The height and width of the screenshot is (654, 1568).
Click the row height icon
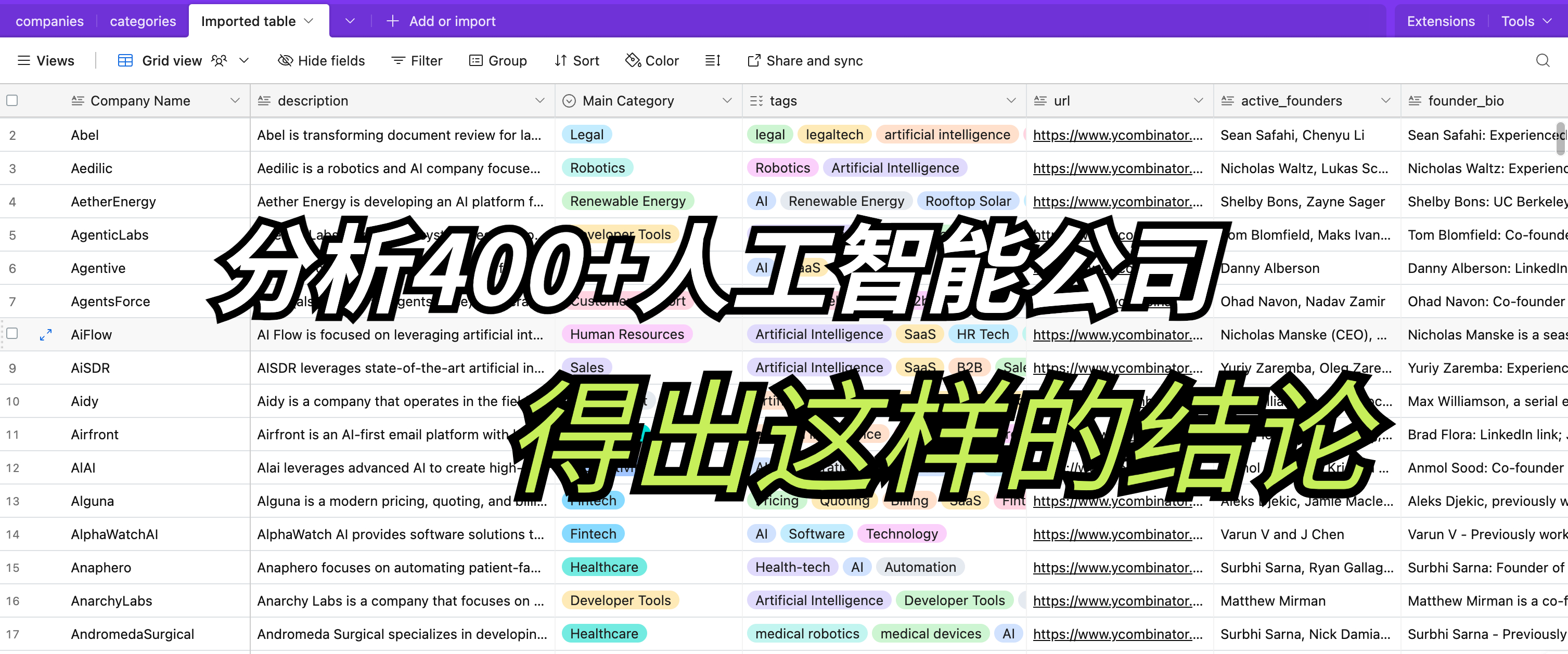click(x=713, y=60)
